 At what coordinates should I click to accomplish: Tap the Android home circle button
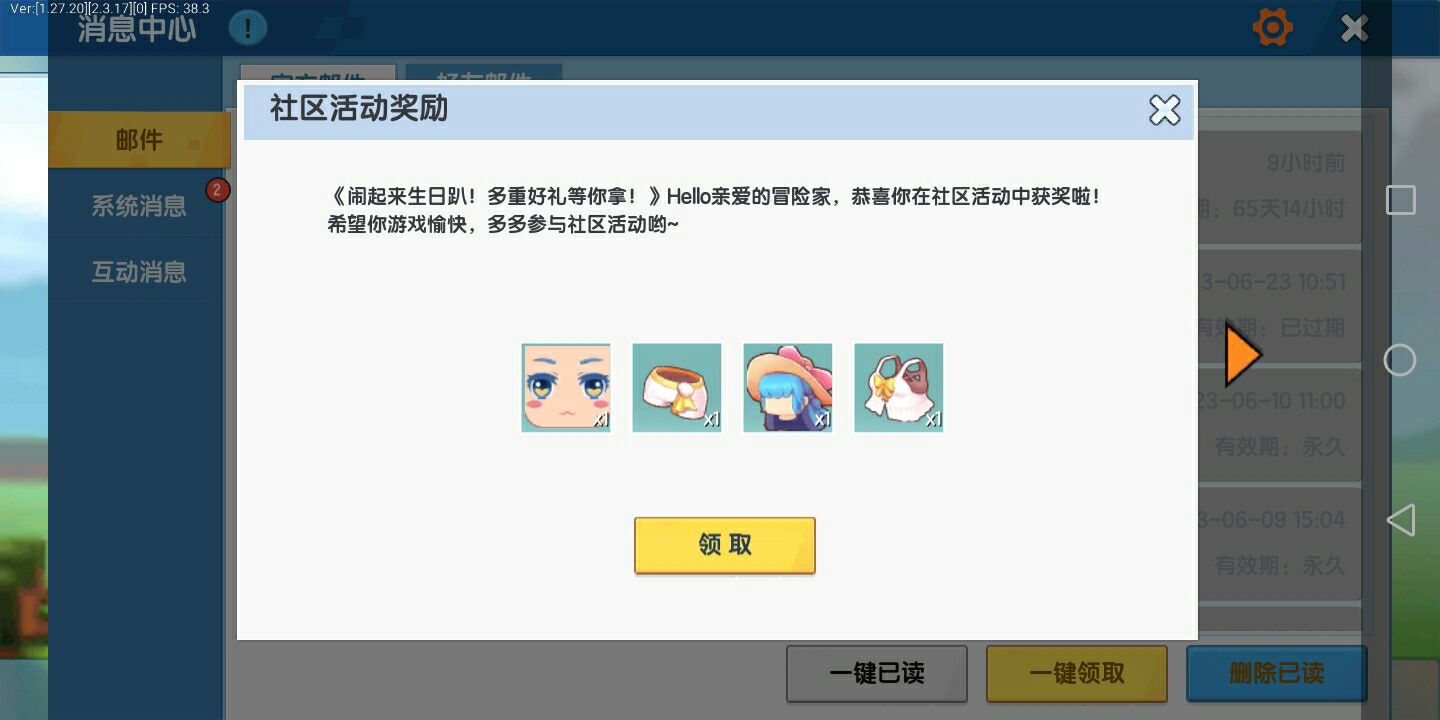point(1400,360)
